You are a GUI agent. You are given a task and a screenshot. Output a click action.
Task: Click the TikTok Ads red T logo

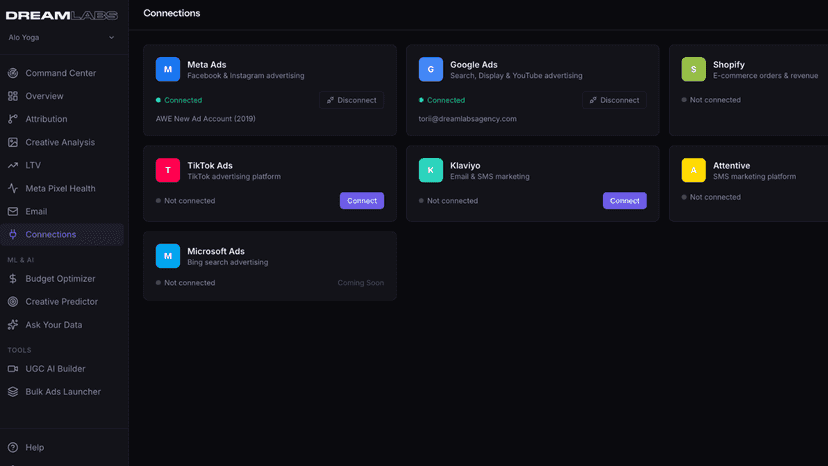[168, 170]
